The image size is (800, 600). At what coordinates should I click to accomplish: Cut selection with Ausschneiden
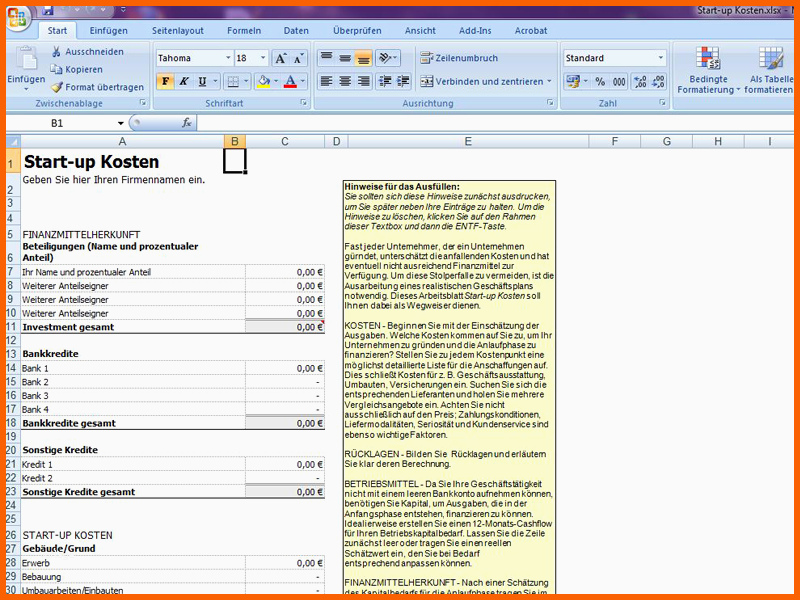click(87, 52)
